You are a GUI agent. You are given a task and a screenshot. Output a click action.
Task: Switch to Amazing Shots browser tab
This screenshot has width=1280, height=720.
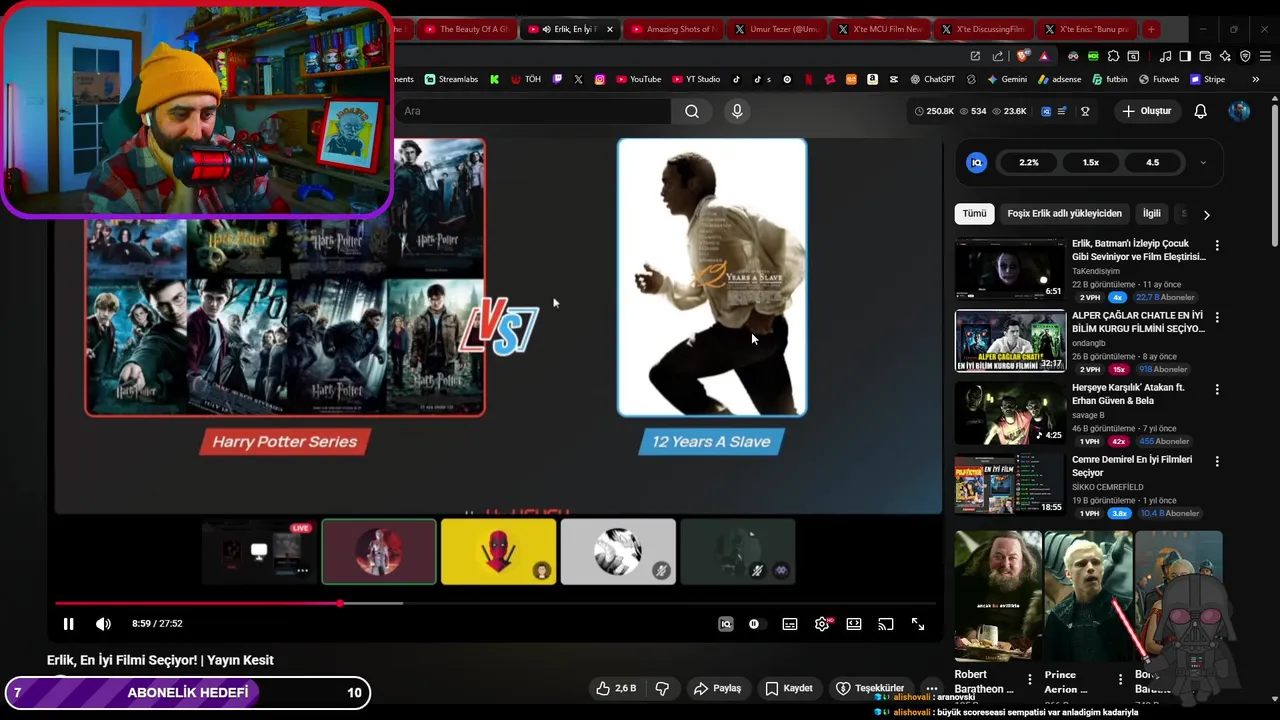coord(673,29)
